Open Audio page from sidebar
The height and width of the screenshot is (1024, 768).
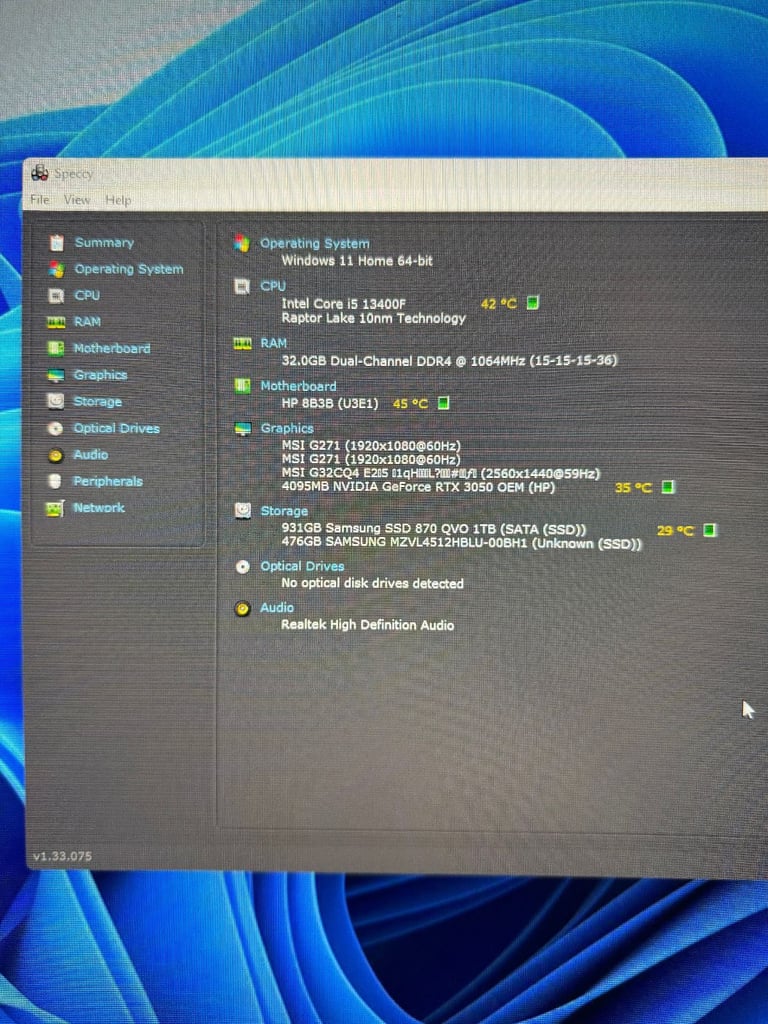[x=90, y=455]
